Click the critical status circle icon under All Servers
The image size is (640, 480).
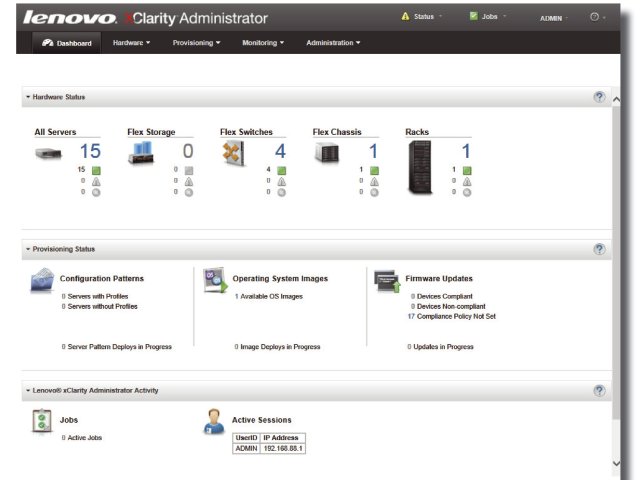pos(96,193)
